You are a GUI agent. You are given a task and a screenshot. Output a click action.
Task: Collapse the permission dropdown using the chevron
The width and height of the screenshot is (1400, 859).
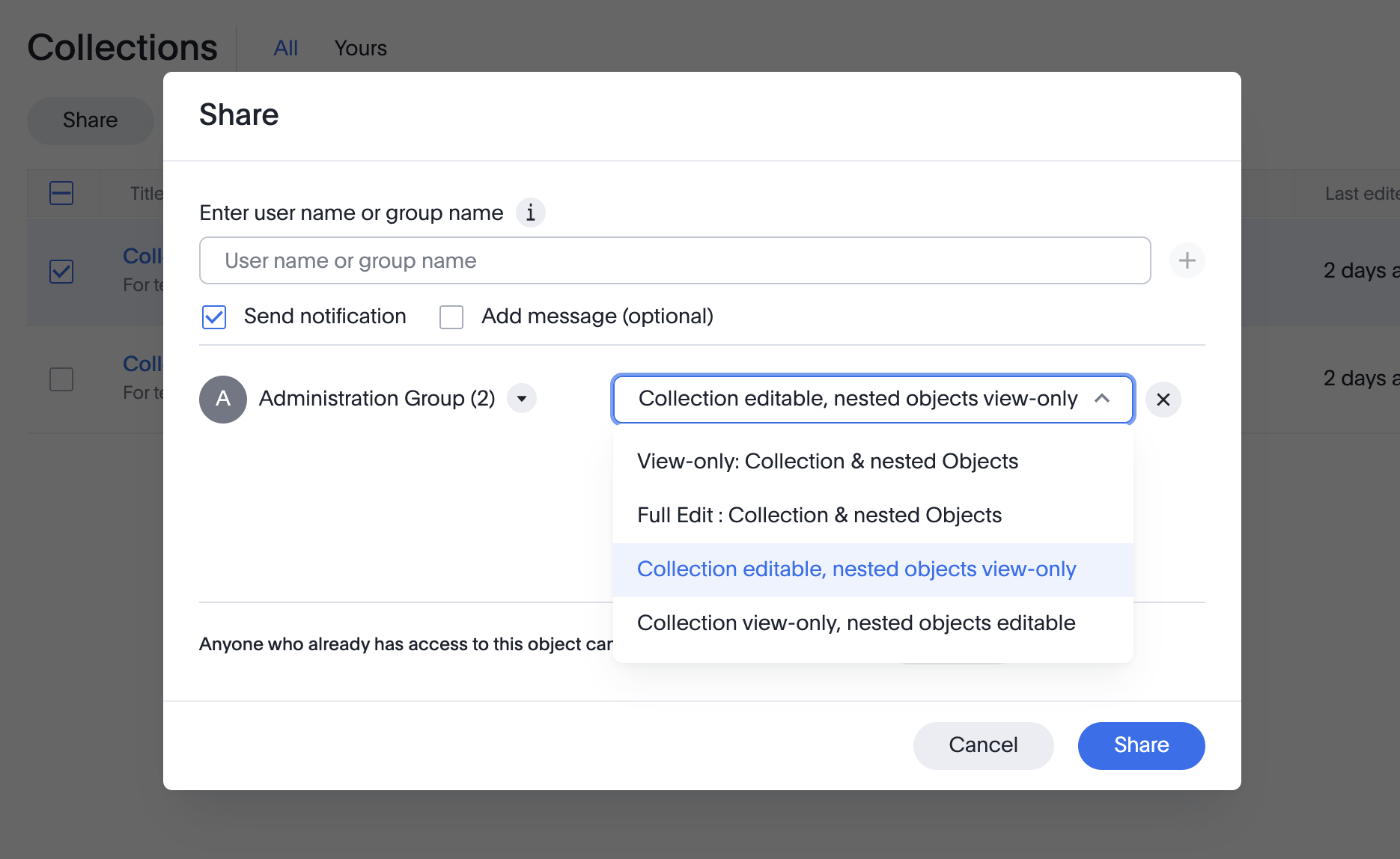[x=1102, y=399]
